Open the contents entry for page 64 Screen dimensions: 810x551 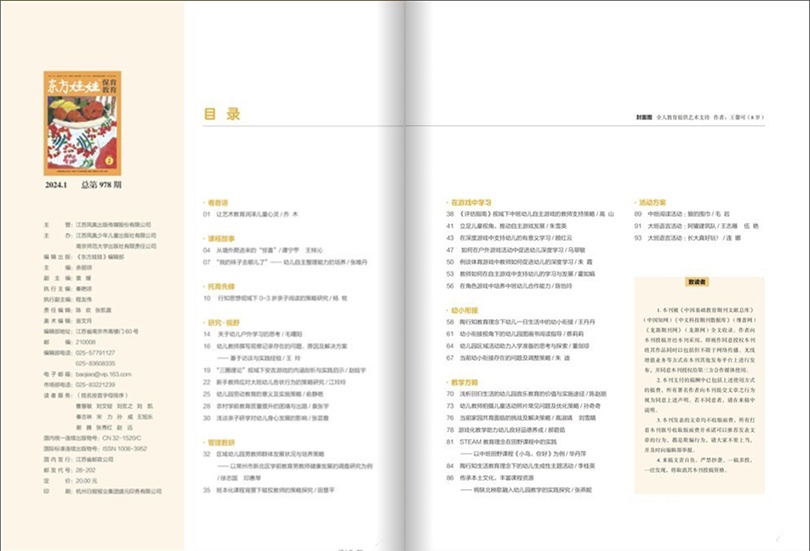tap(518, 346)
